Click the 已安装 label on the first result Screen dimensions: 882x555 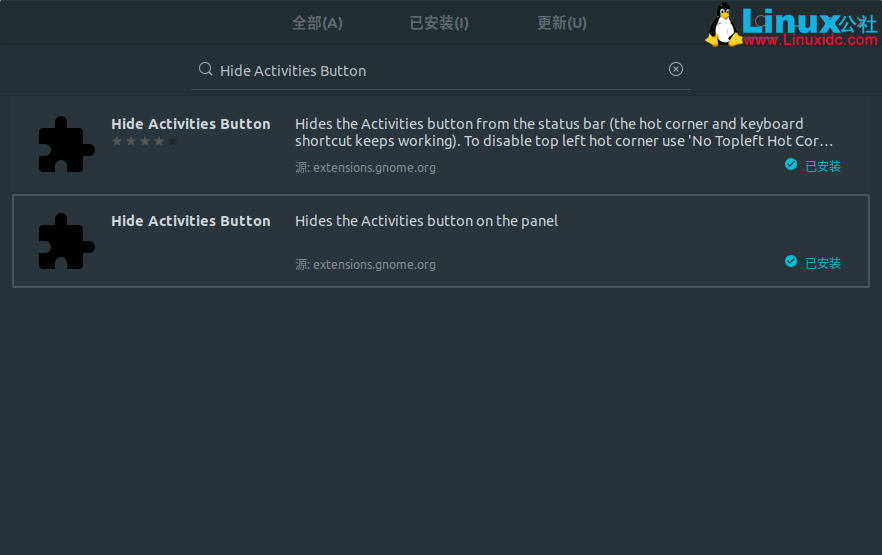click(x=823, y=166)
